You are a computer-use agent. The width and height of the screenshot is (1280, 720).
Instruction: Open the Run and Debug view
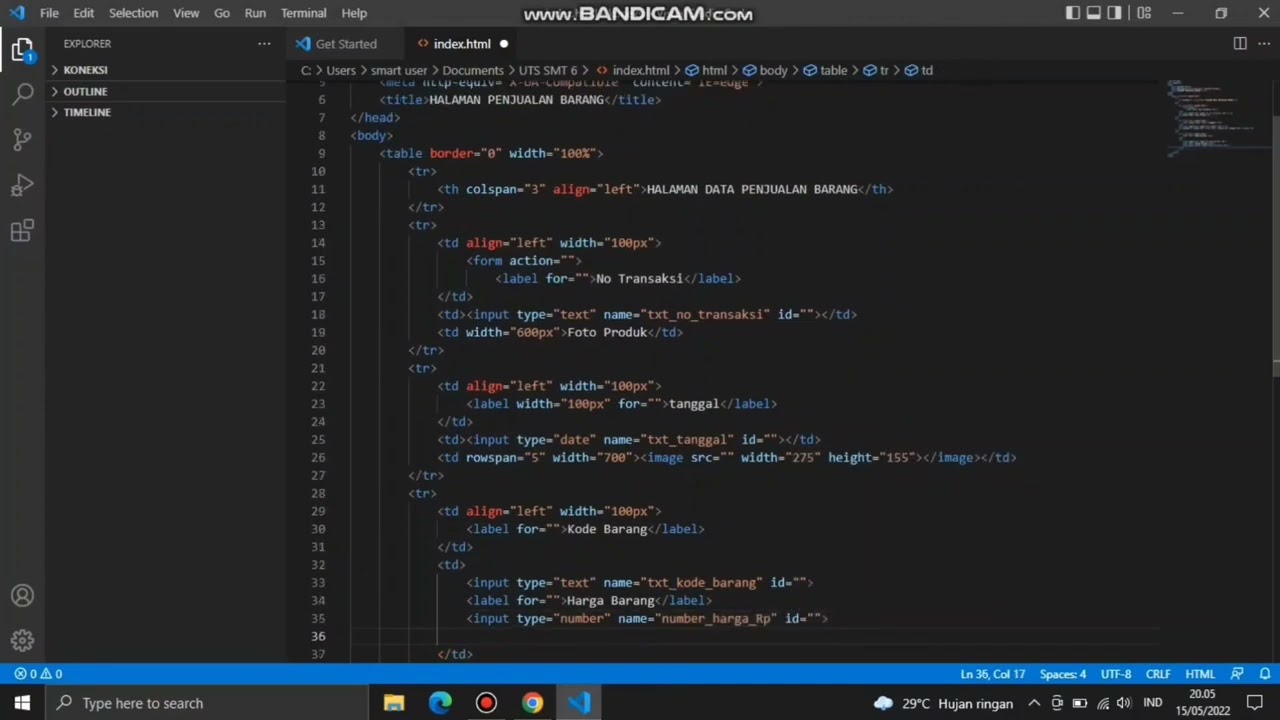tap(22, 186)
